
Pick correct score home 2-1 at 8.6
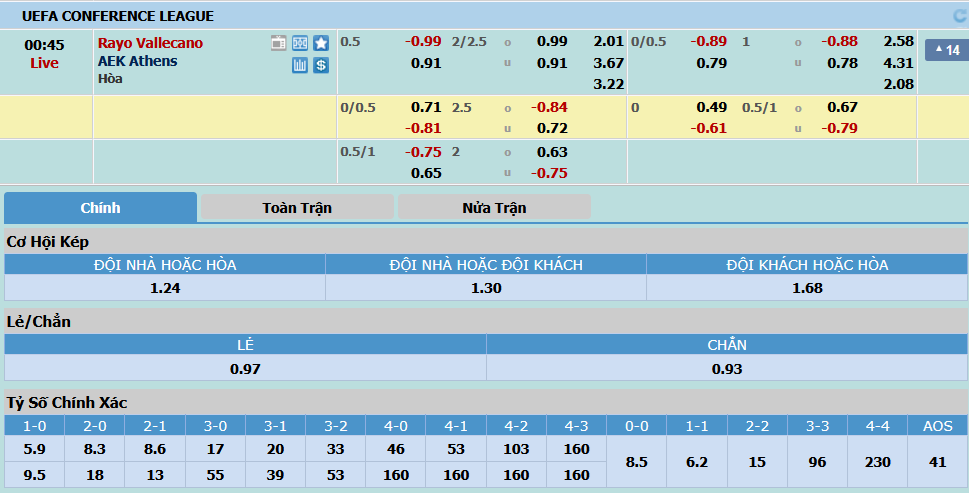(154, 449)
